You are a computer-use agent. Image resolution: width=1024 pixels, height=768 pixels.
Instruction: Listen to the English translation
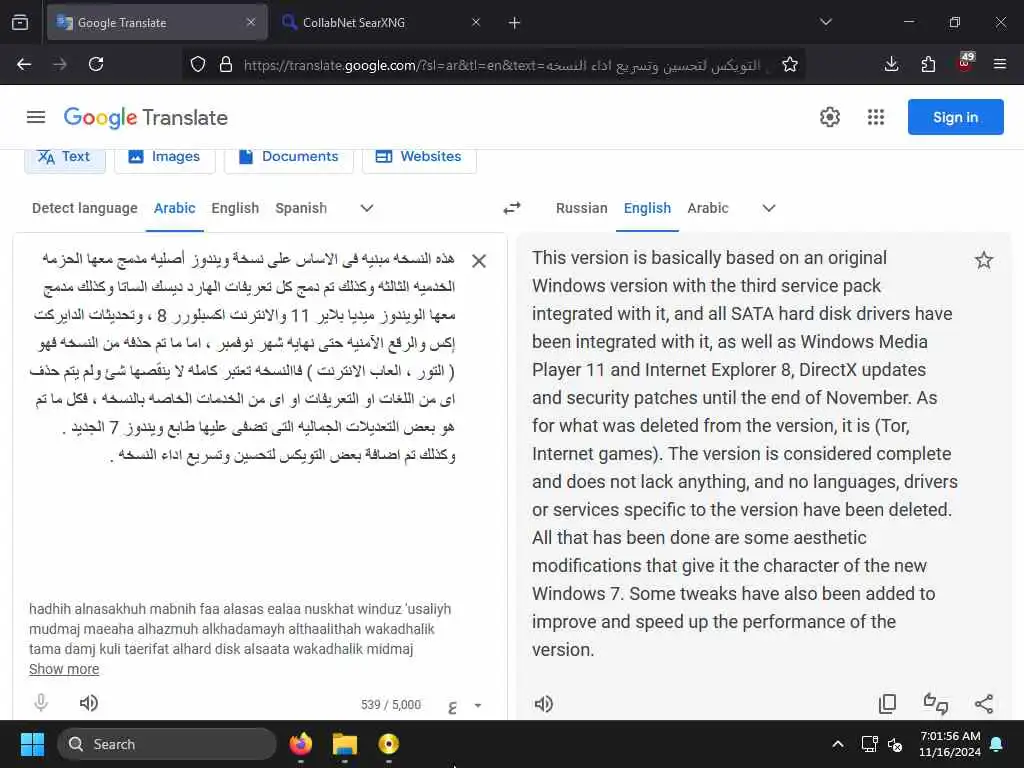coord(543,704)
